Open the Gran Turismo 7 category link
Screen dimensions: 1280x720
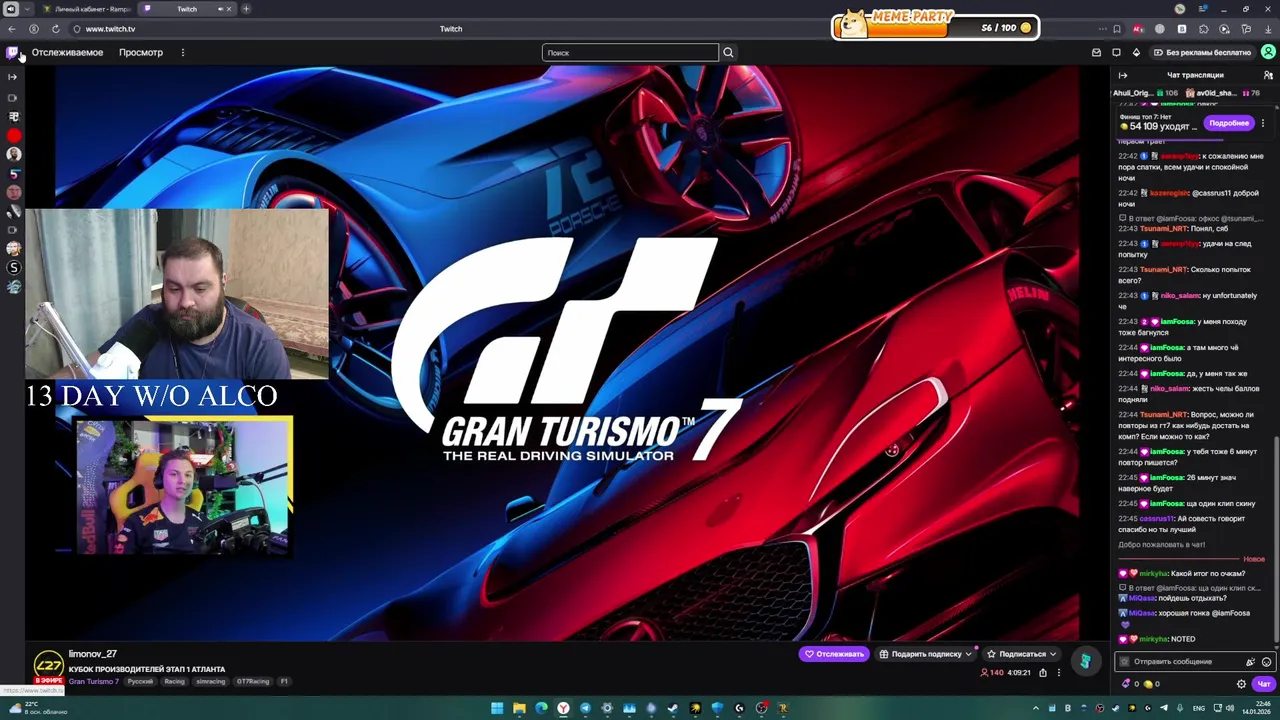[94, 682]
